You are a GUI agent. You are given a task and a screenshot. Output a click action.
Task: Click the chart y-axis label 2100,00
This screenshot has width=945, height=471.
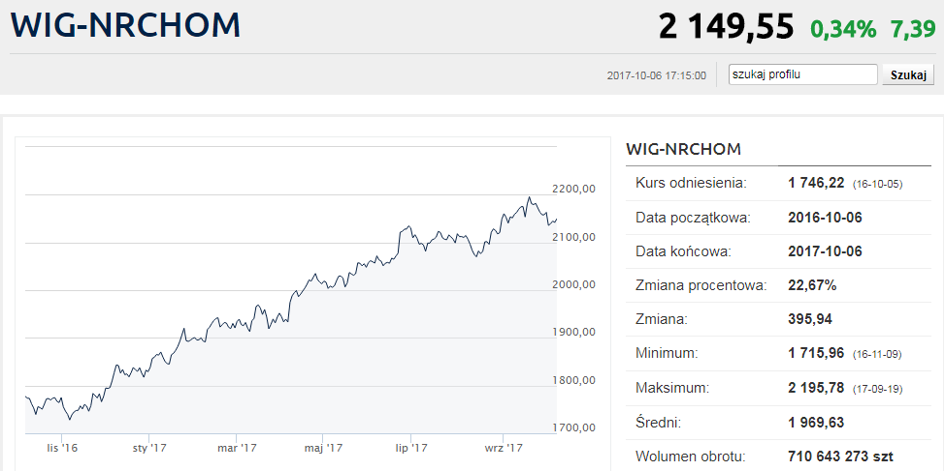pos(574,237)
